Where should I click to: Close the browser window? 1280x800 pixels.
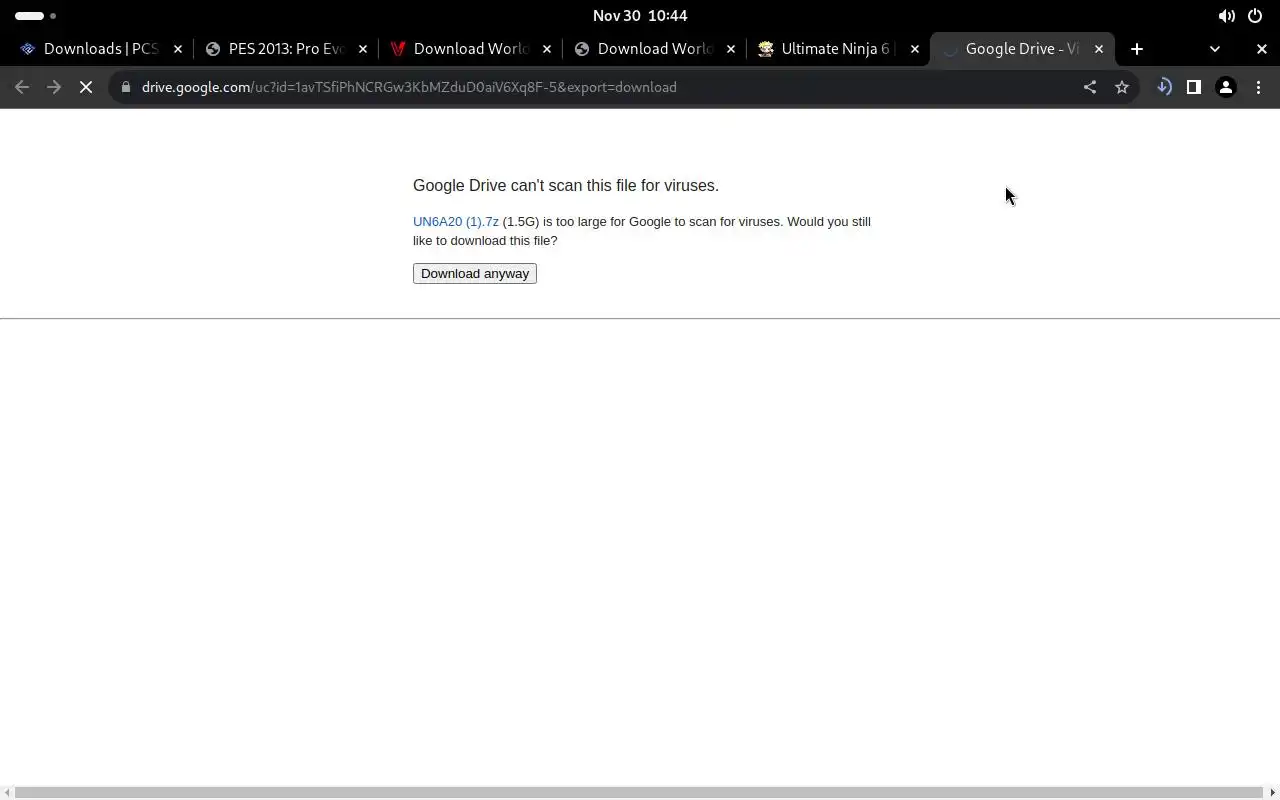1261,48
